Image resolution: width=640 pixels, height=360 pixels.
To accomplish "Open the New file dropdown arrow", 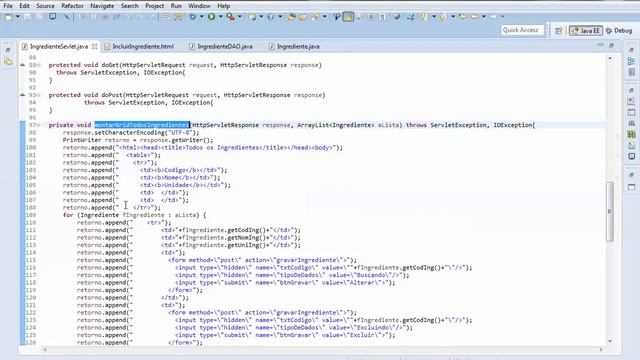I will (18, 17).
